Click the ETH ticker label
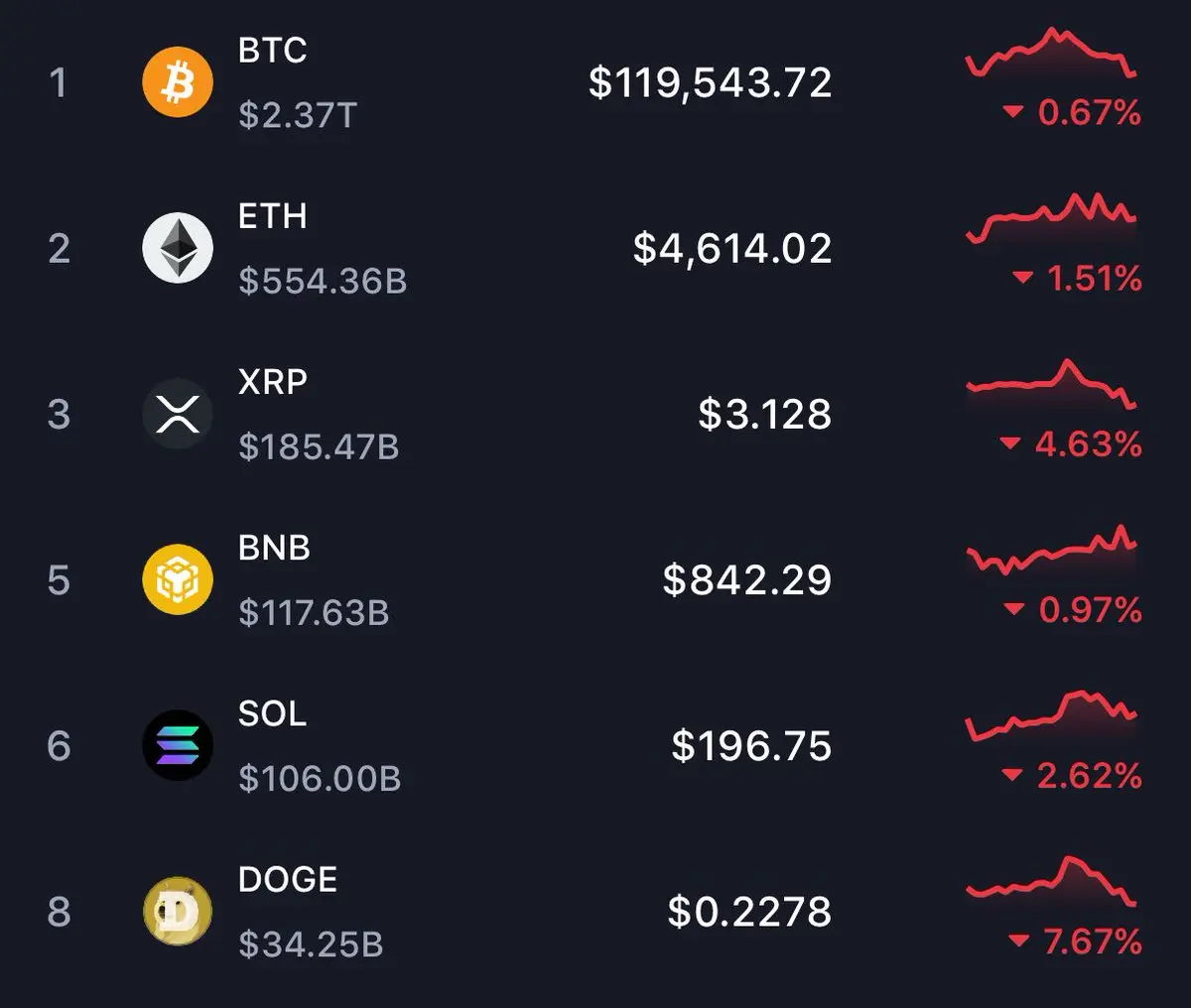This screenshot has height=1008, width=1191. [273, 216]
